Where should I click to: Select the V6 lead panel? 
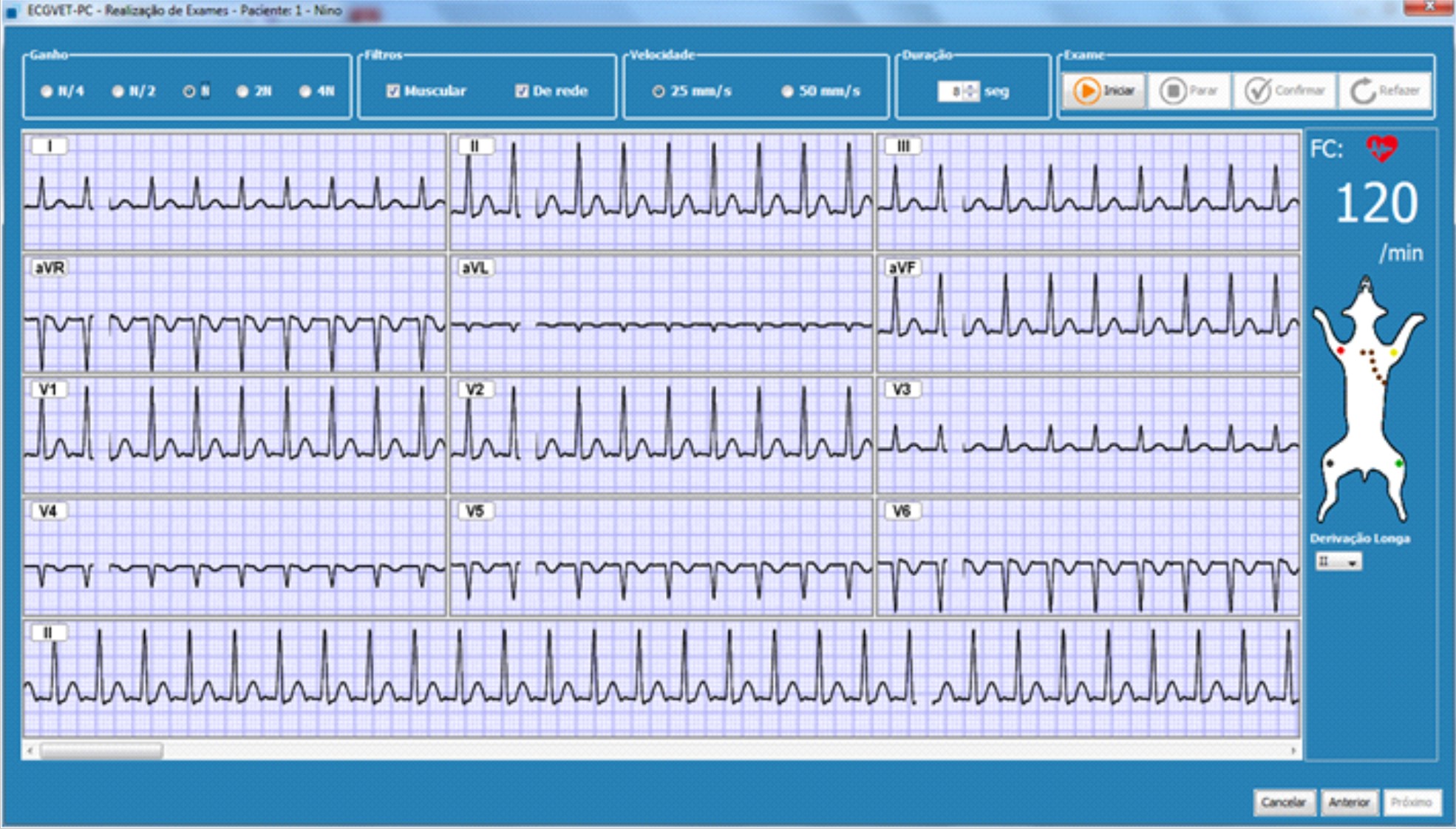pyautogui.click(x=1088, y=557)
